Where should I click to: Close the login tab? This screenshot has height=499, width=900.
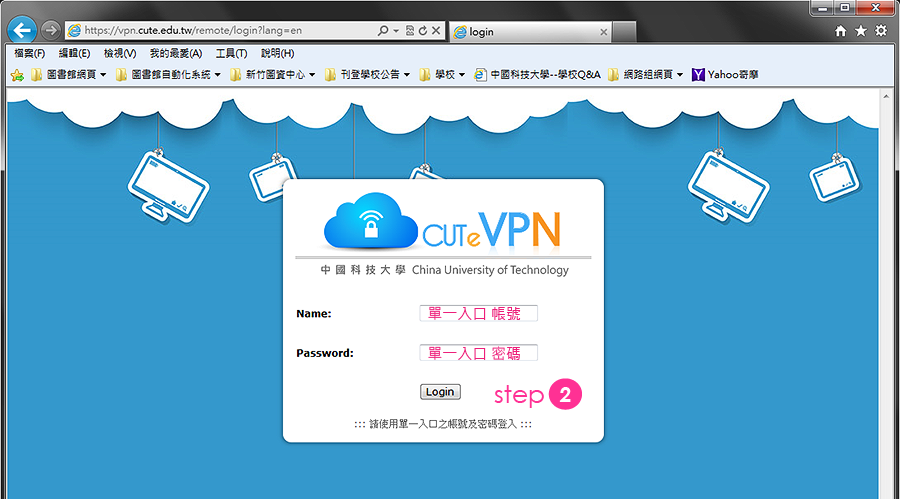pos(603,32)
